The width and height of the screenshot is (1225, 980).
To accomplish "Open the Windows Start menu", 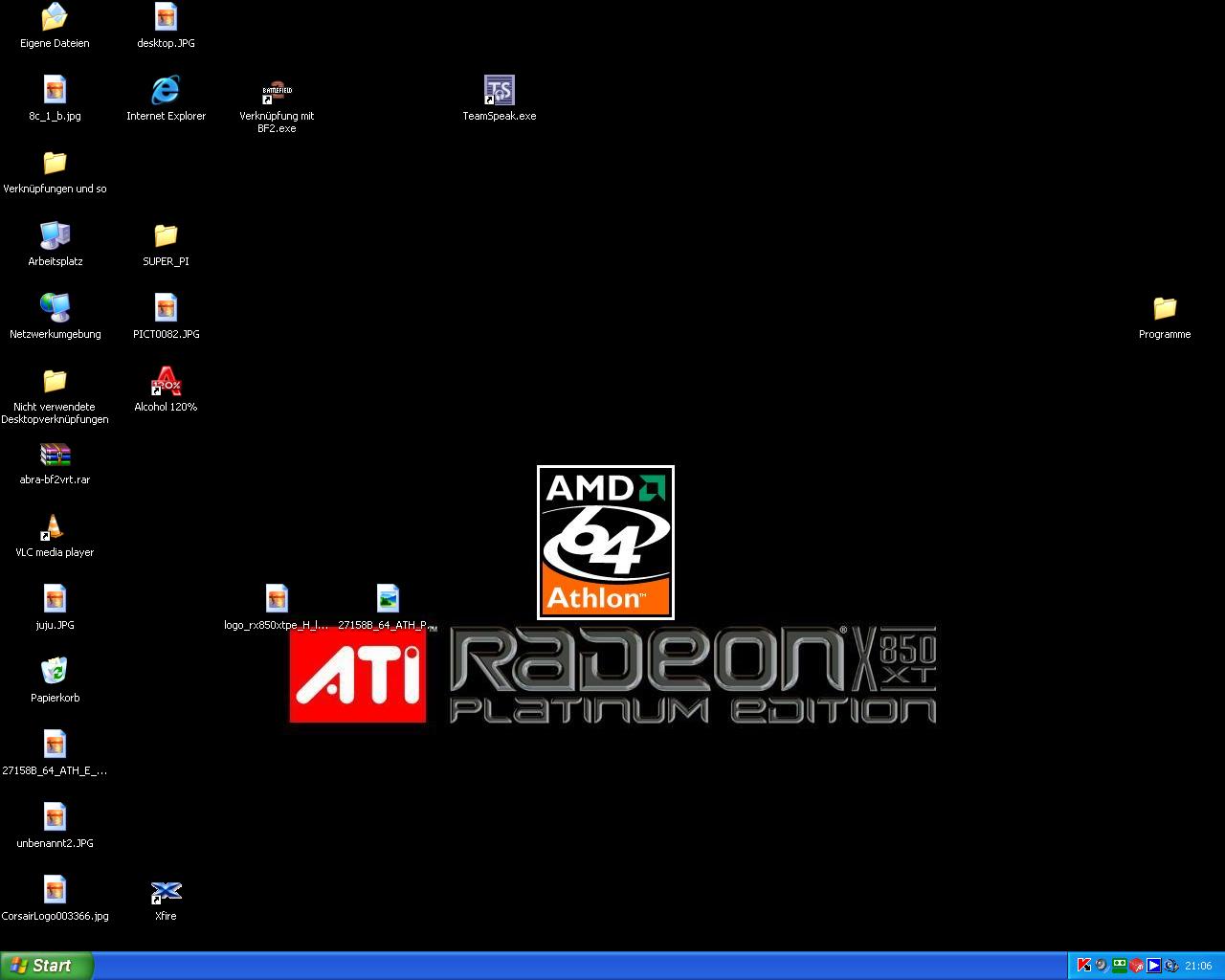I will pyautogui.click(x=47, y=966).
